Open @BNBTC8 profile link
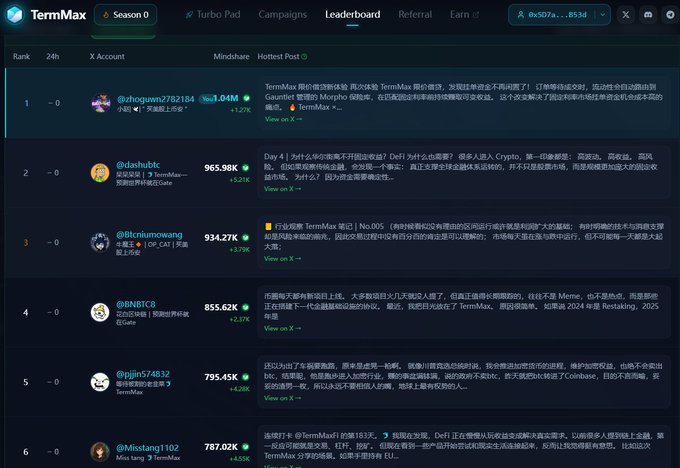 point(135,304)
